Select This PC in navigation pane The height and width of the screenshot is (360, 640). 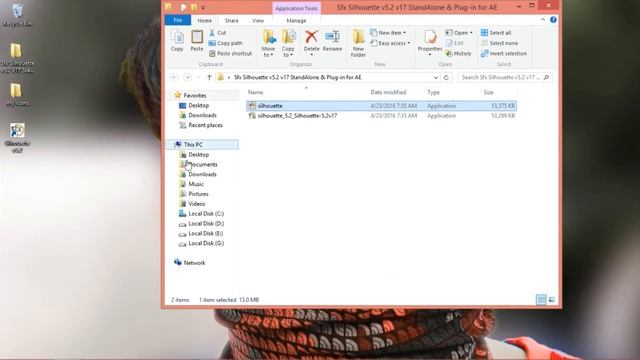[x=193, y=144]
